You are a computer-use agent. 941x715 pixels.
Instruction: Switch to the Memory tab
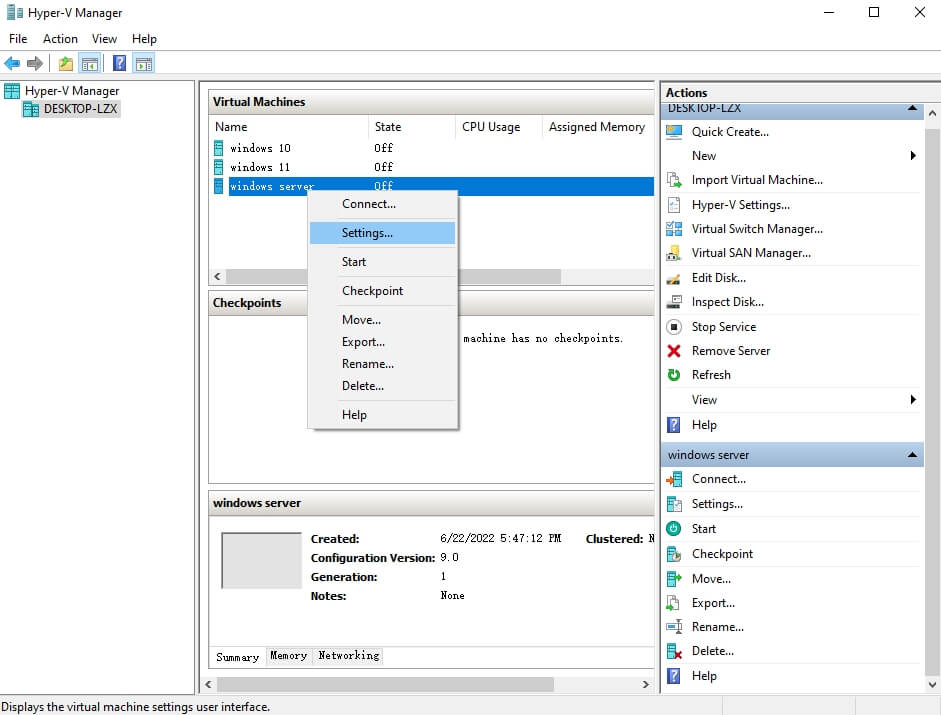tap(288, 656)
